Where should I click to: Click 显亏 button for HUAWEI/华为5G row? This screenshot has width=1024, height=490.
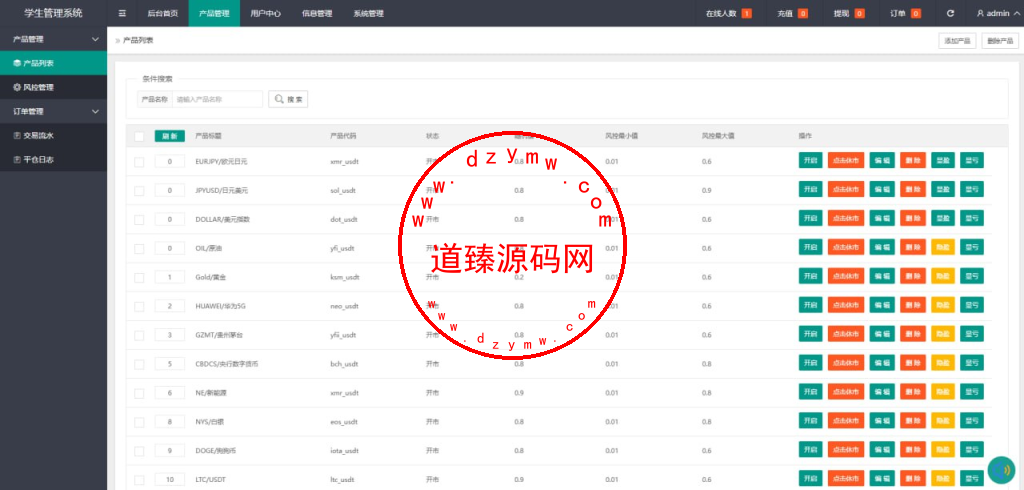point(972,304)
